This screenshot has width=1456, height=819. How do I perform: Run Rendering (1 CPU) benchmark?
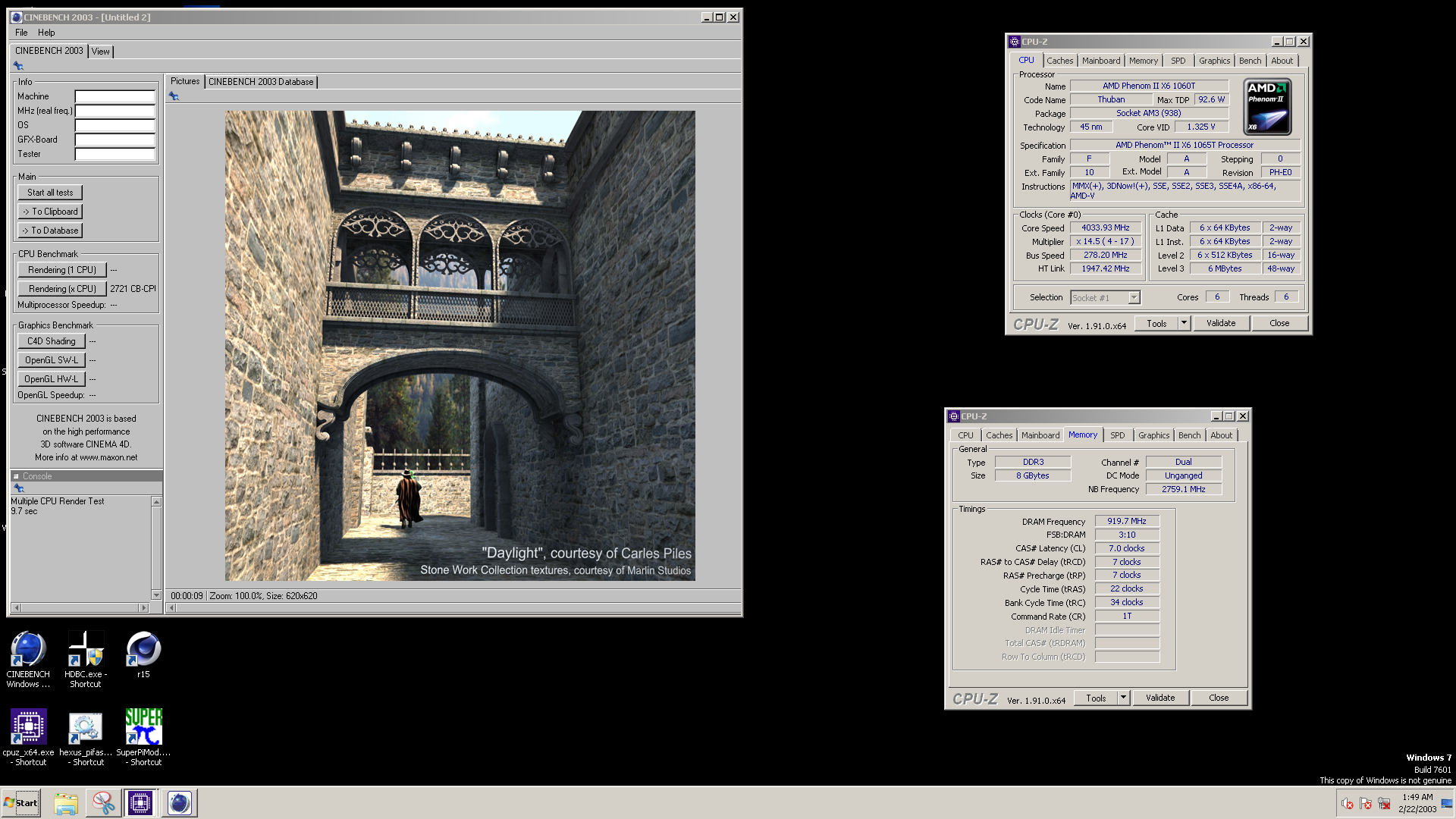(62, 270)
